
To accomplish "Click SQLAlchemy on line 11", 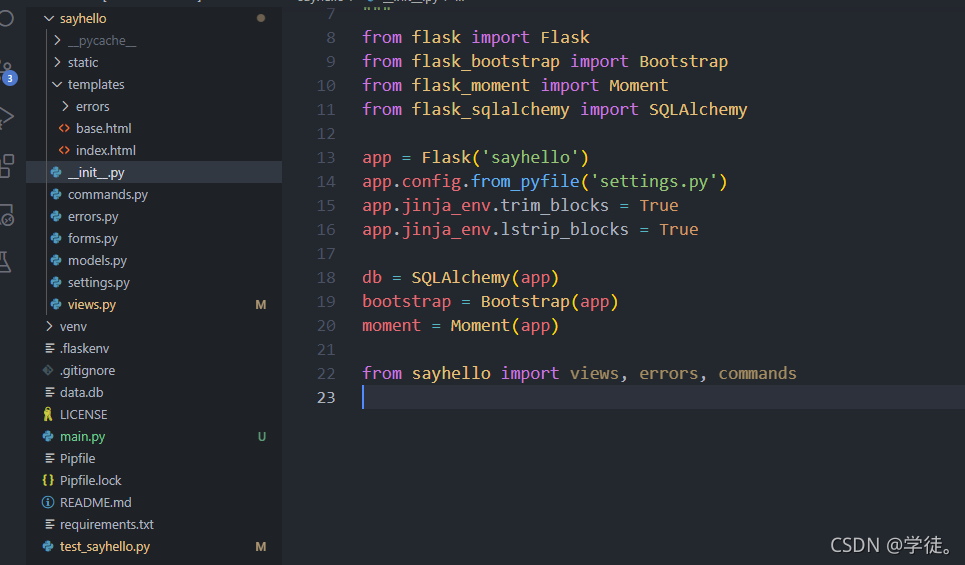I will coord(698,110).
